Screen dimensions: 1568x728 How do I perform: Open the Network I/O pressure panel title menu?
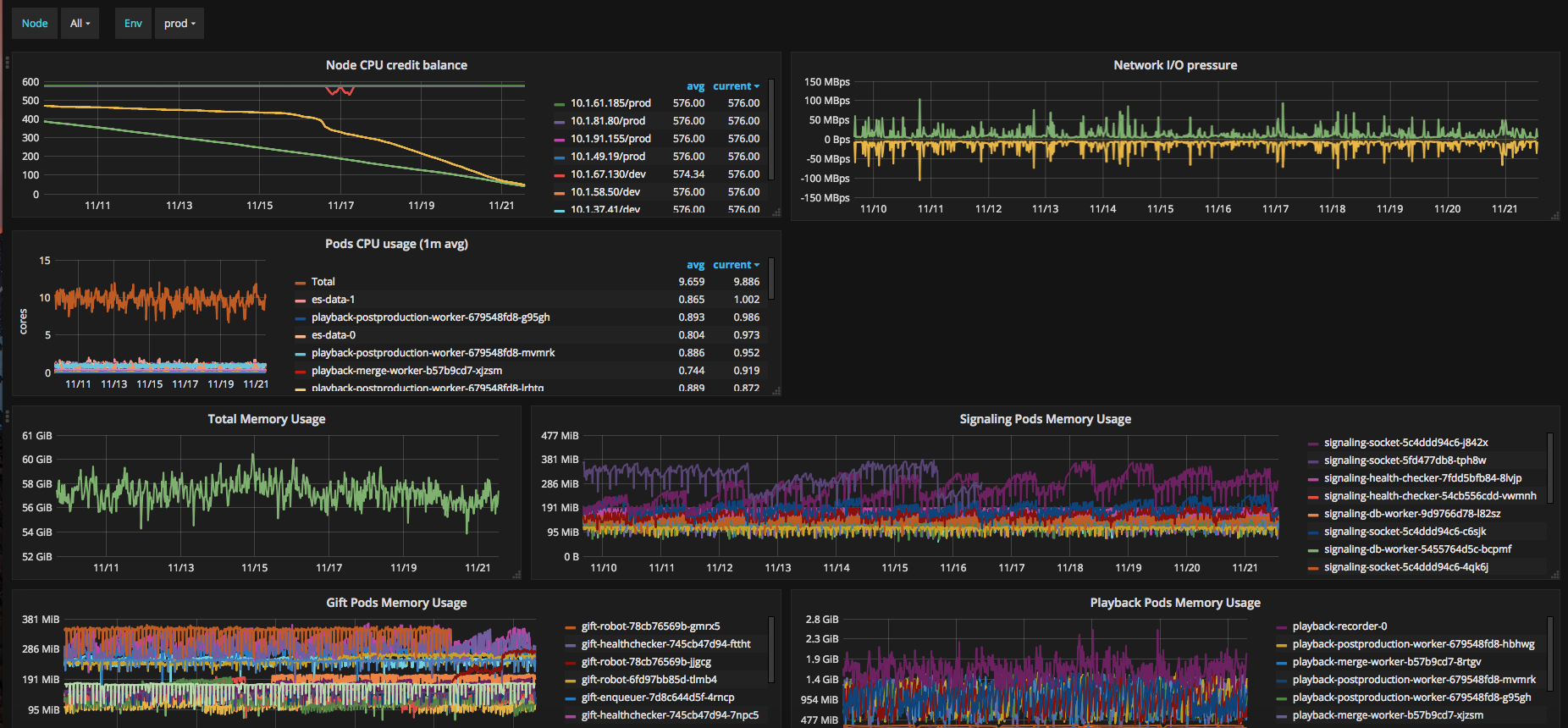click(1174, 65)
